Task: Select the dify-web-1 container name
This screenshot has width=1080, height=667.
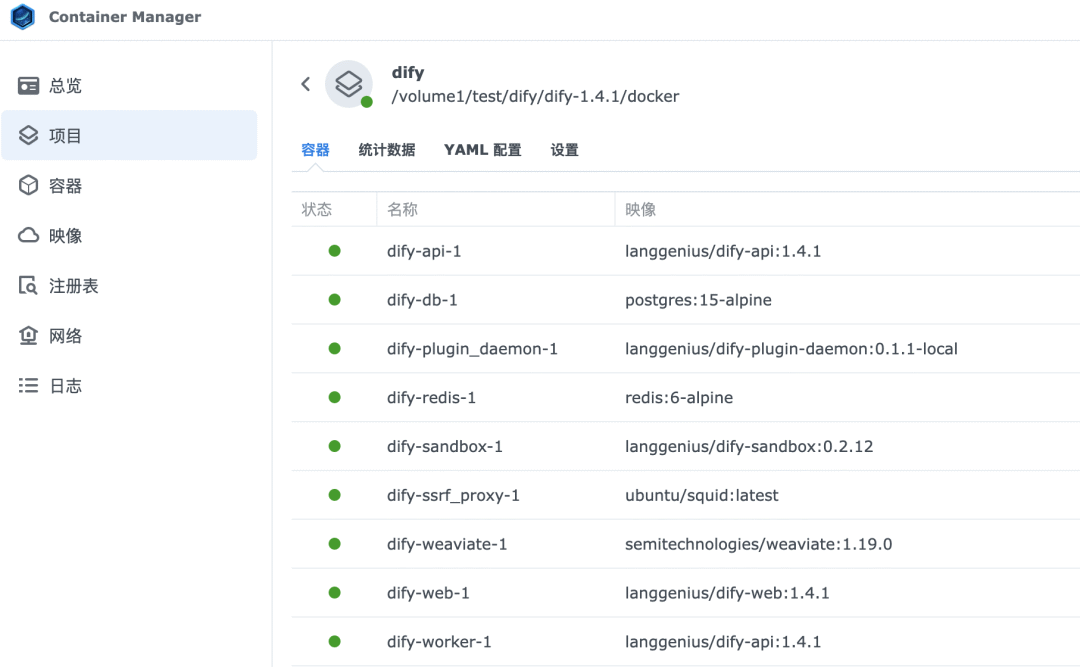Action: click(428, 593)
